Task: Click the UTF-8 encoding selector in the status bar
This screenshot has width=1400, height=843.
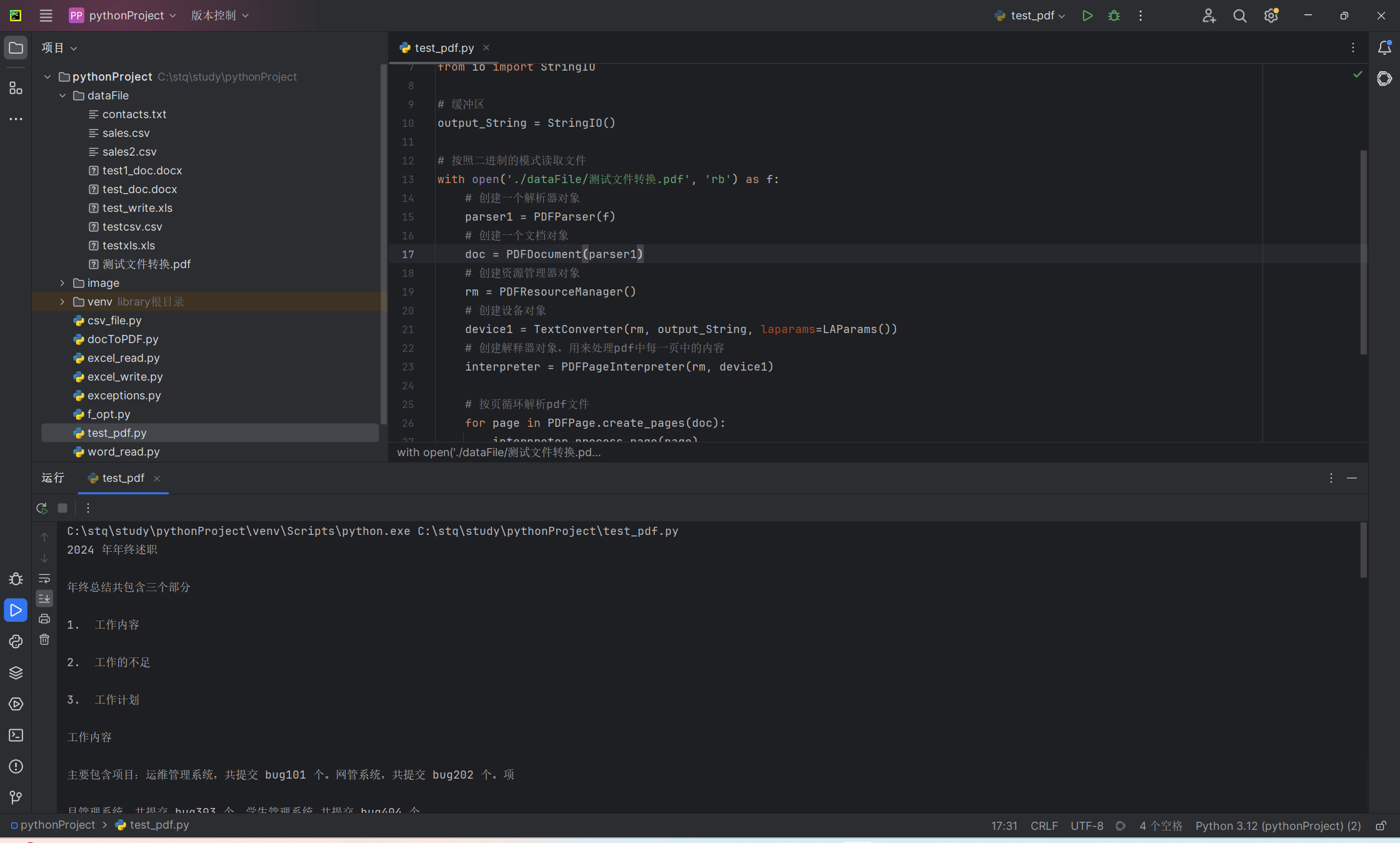Action: [1086, 826]
